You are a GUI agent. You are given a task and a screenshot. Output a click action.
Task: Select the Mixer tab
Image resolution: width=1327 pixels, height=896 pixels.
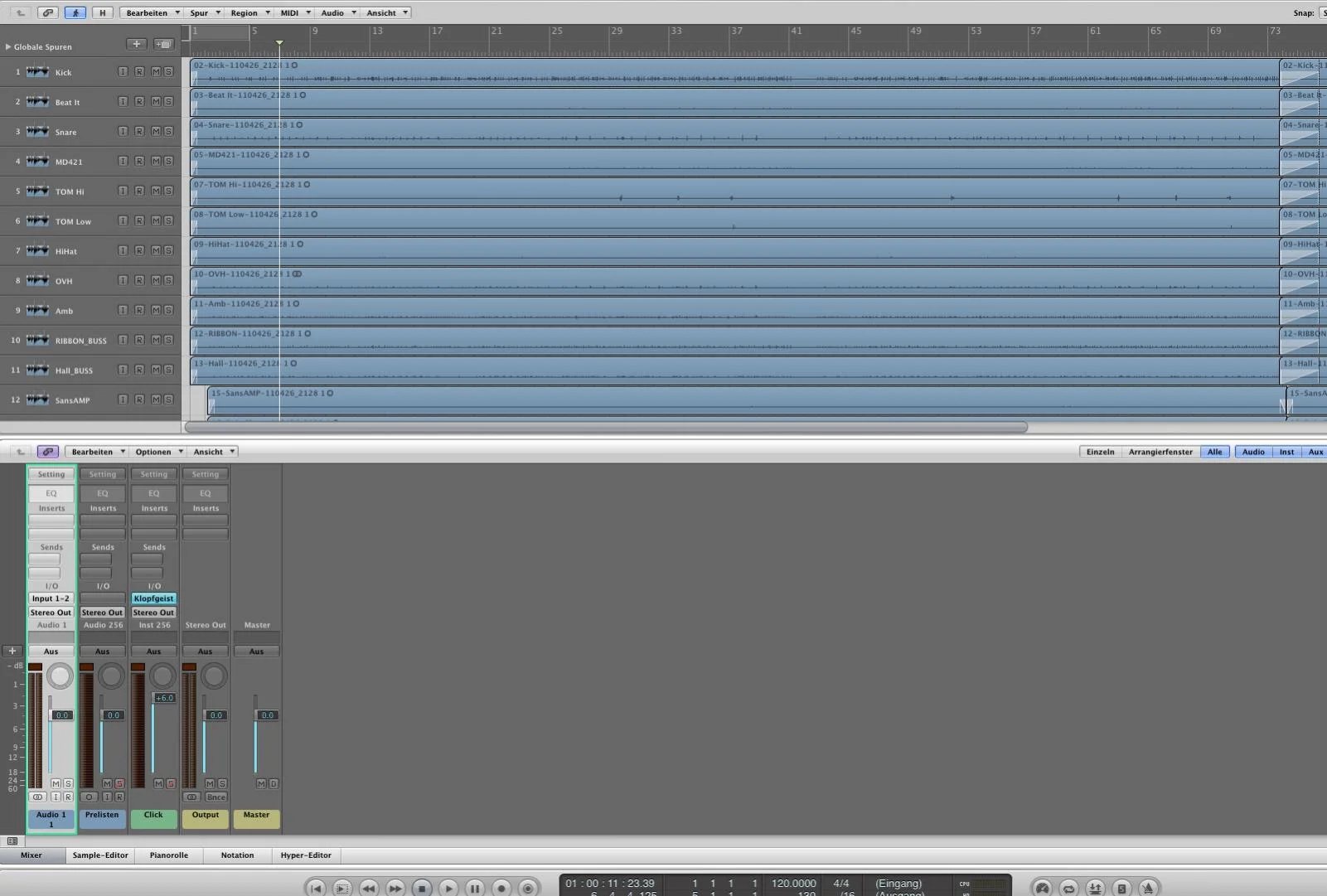[x=31, y=855]
